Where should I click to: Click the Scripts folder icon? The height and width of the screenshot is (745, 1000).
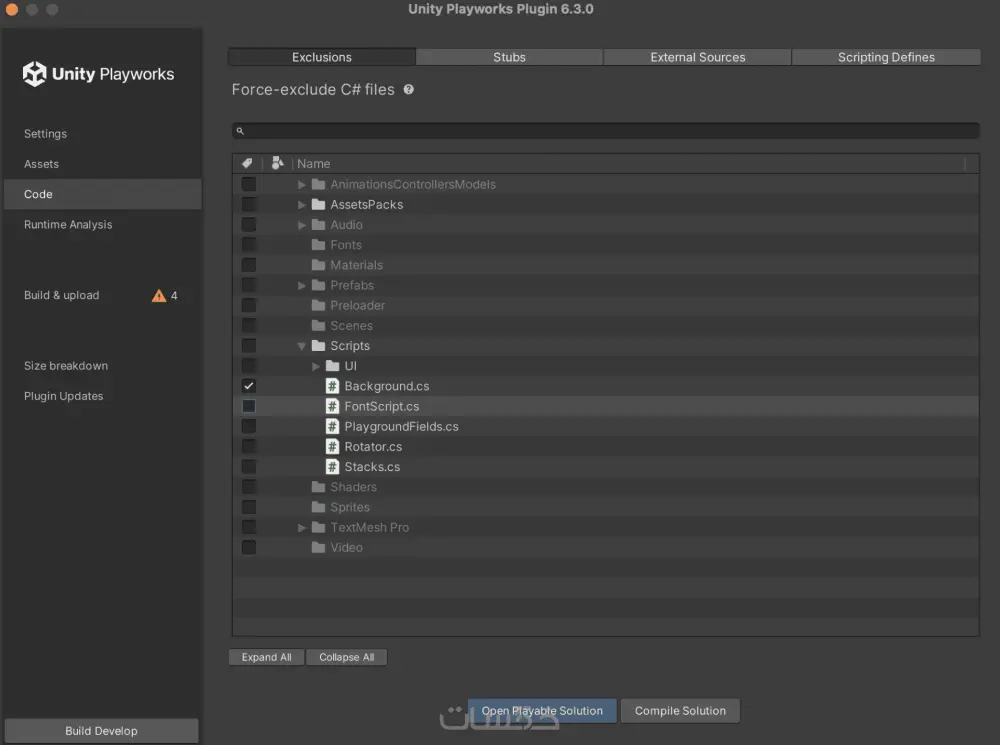click(318, 346)
